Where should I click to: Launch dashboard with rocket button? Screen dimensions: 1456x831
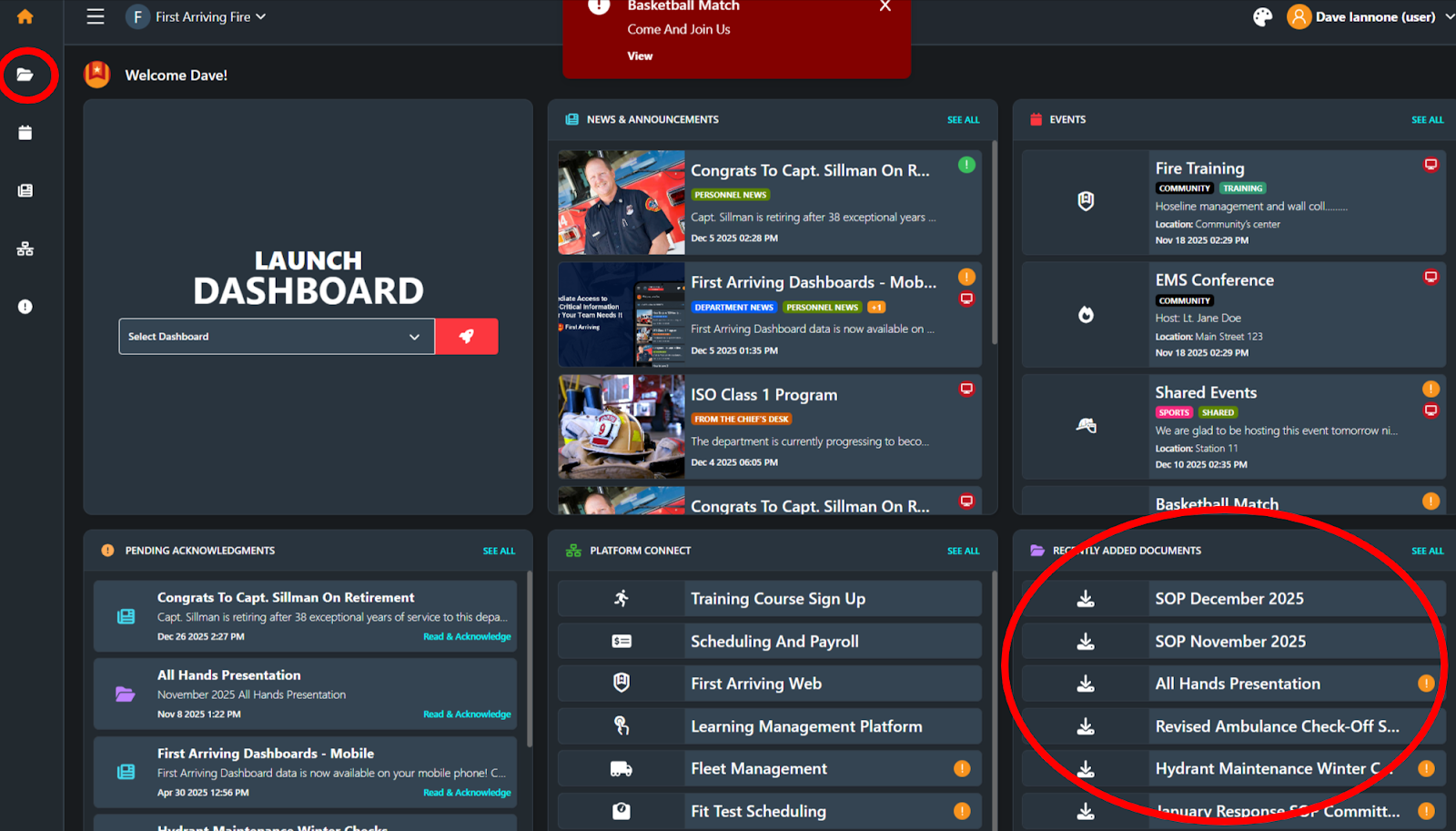tap(467, 336)
